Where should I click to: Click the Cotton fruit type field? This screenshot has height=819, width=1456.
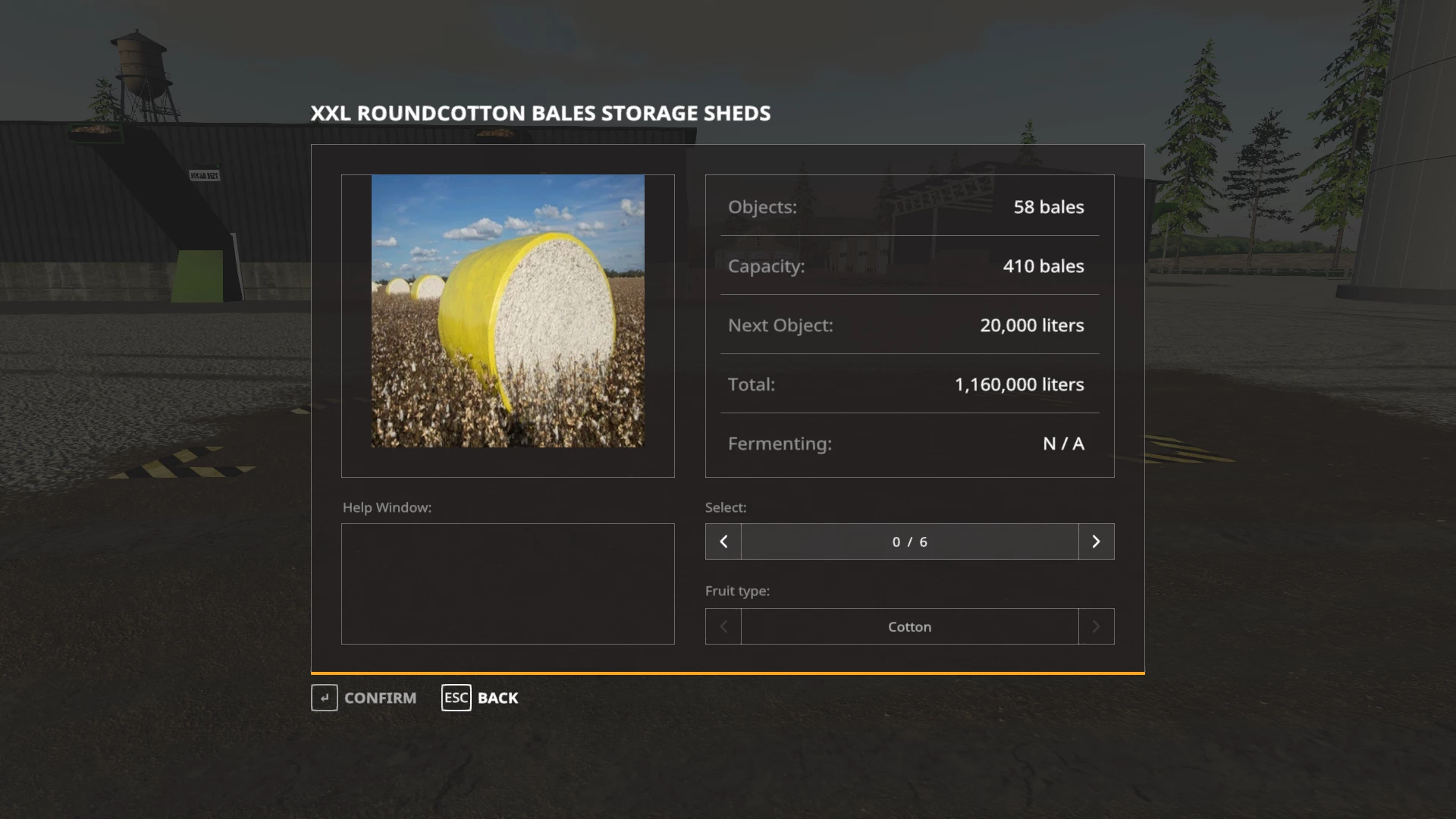pos(910,626)
